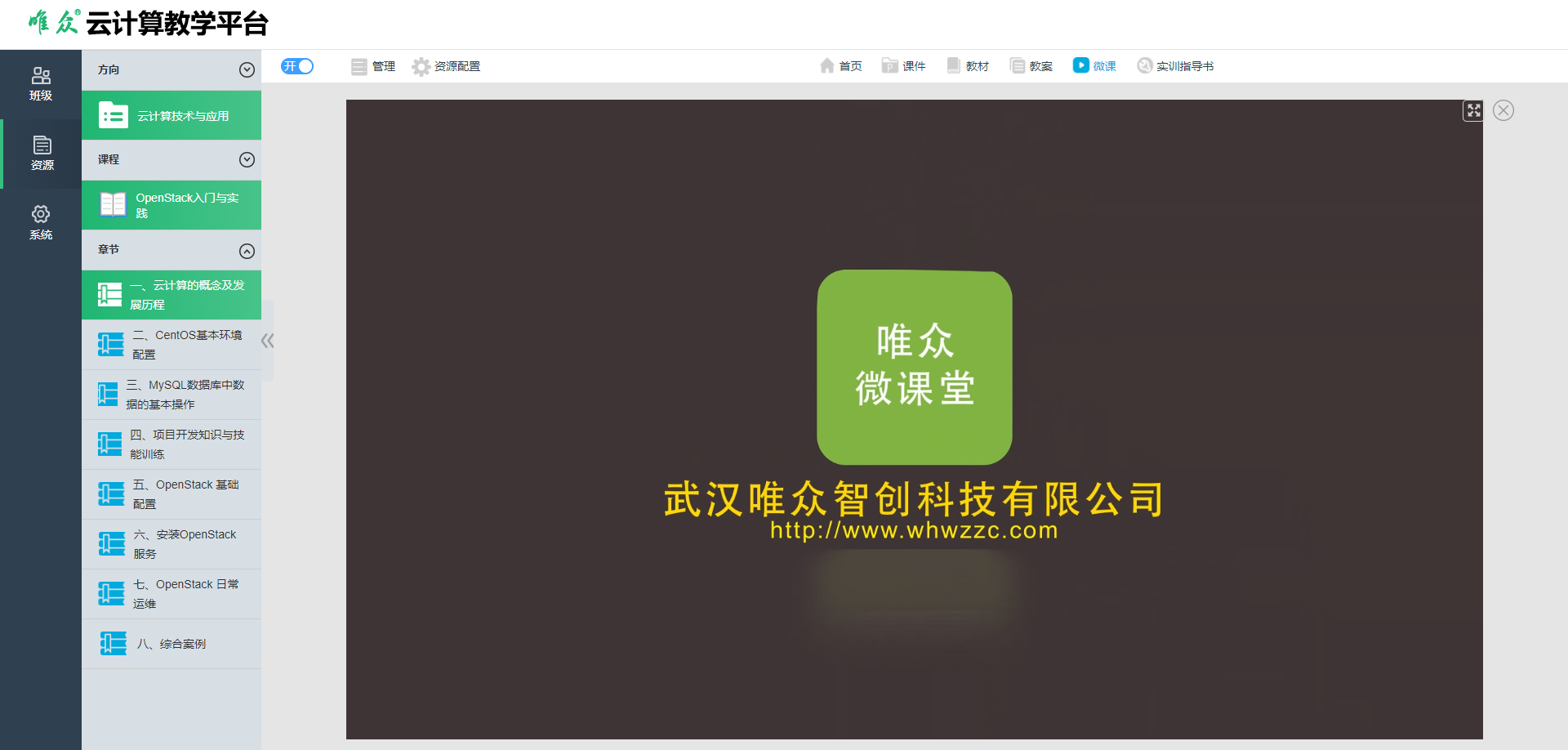Click the 管理 manage icon
Viewport: 1568px width, 750px height.
(359, 66)
